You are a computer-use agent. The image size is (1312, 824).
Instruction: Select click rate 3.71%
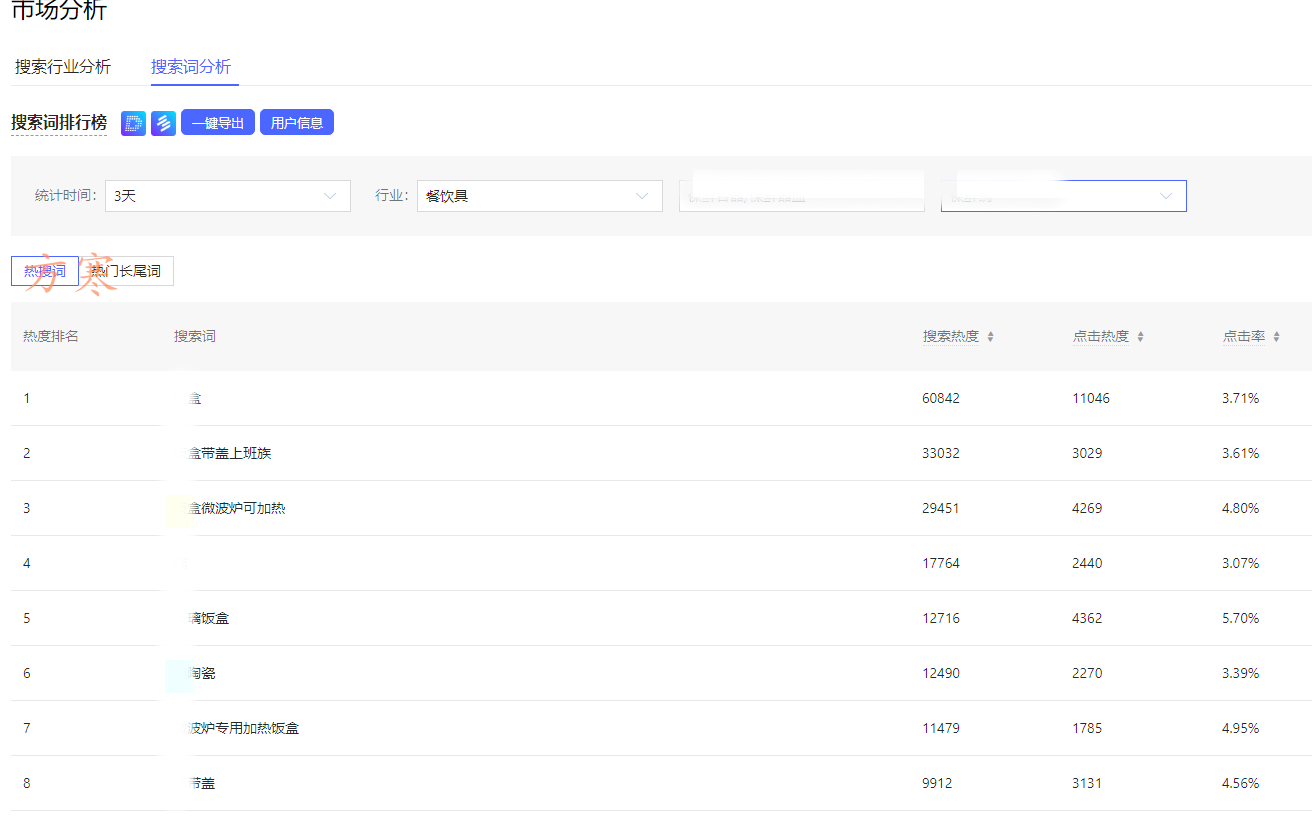(x=1241, y=398)
